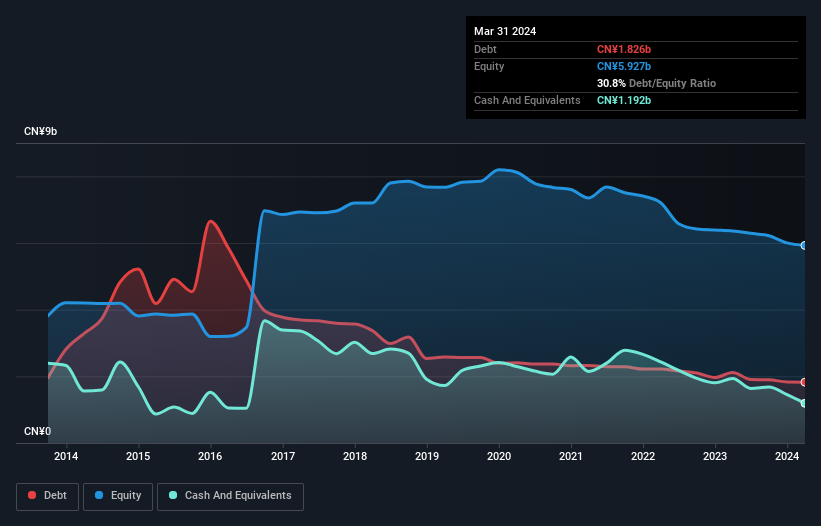This screenshot has width=821, height=526.
Task: Click the tooltip Equity row label
Action: [489, 66]
